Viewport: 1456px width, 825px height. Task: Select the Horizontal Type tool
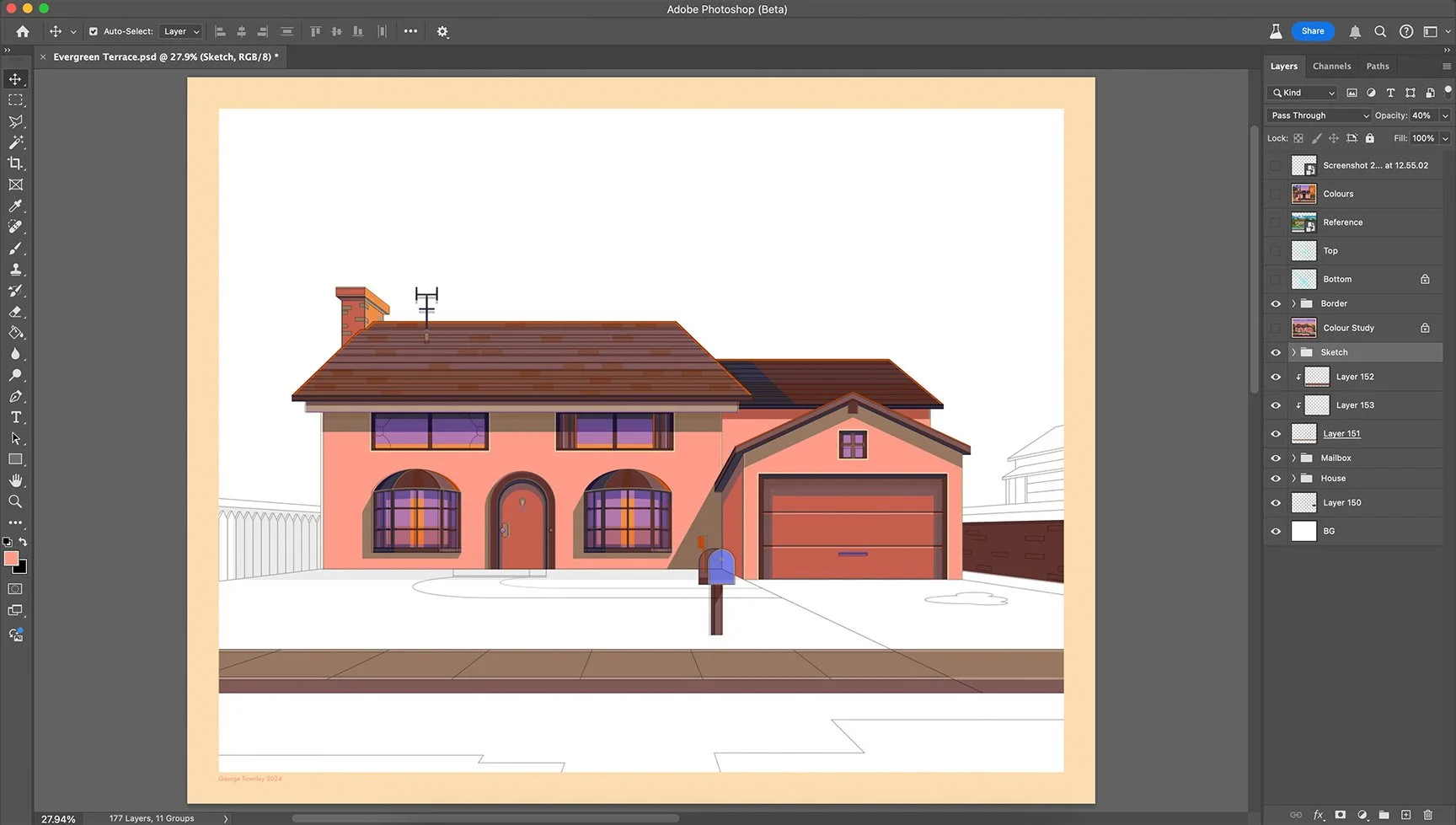click(x=15, y=417)
